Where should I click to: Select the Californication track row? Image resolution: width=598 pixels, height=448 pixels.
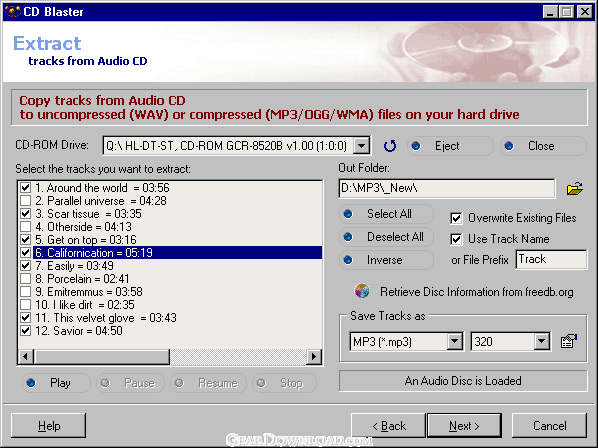pyautogui.click(x=178, y=252)
